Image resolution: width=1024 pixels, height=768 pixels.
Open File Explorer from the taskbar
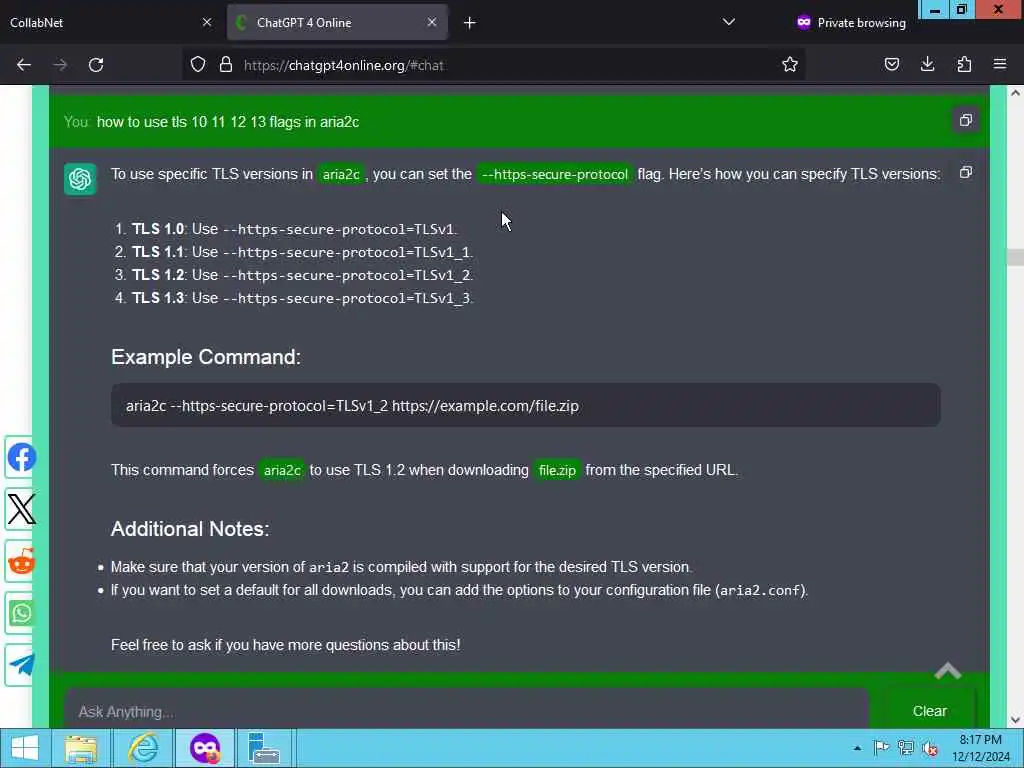click(81, 748)
